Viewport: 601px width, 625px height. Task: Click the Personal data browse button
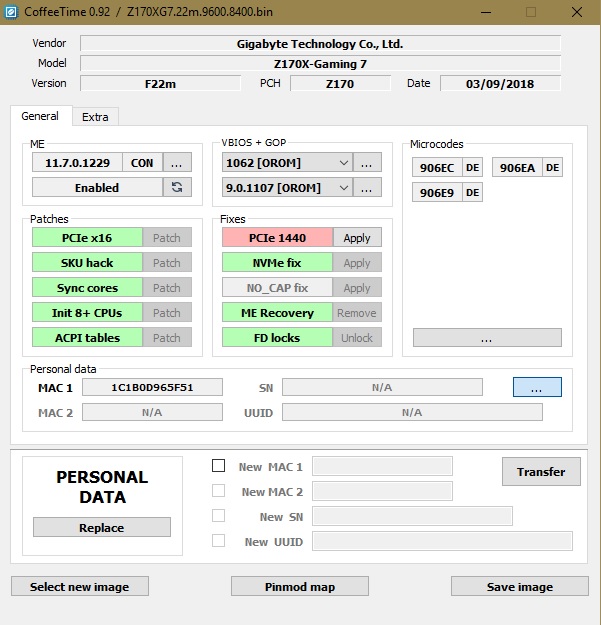click(537, 387)
